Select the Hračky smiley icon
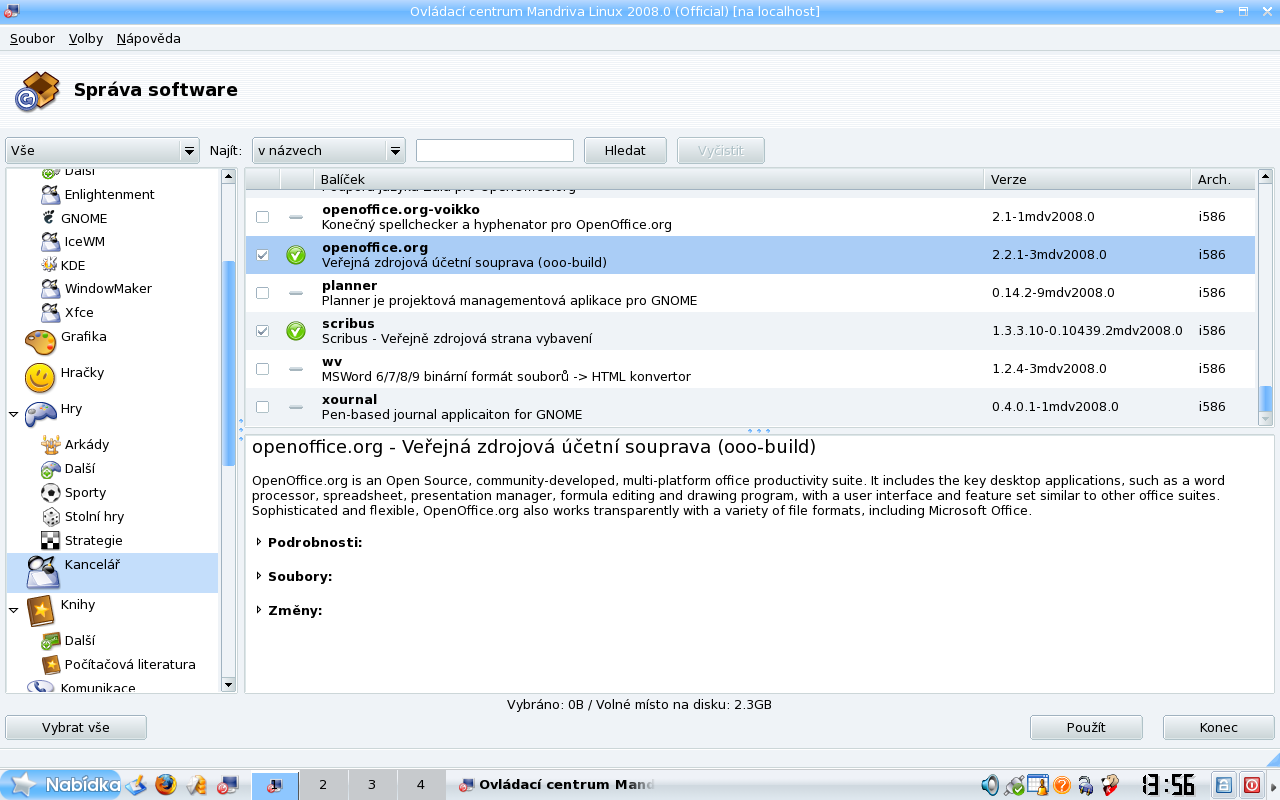 (x=40, y=377)
